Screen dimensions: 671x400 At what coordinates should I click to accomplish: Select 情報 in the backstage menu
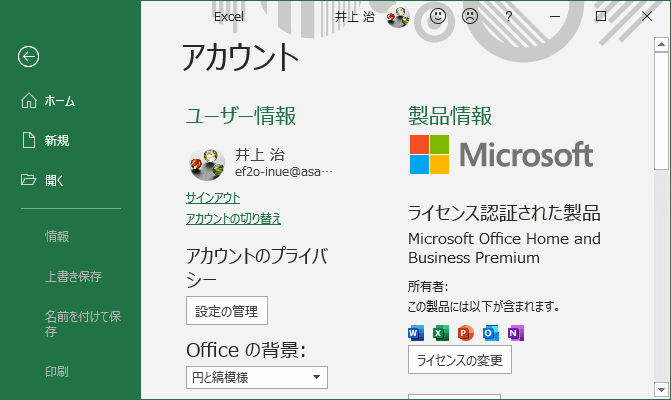pyautogui.click(x=57, y=236)
